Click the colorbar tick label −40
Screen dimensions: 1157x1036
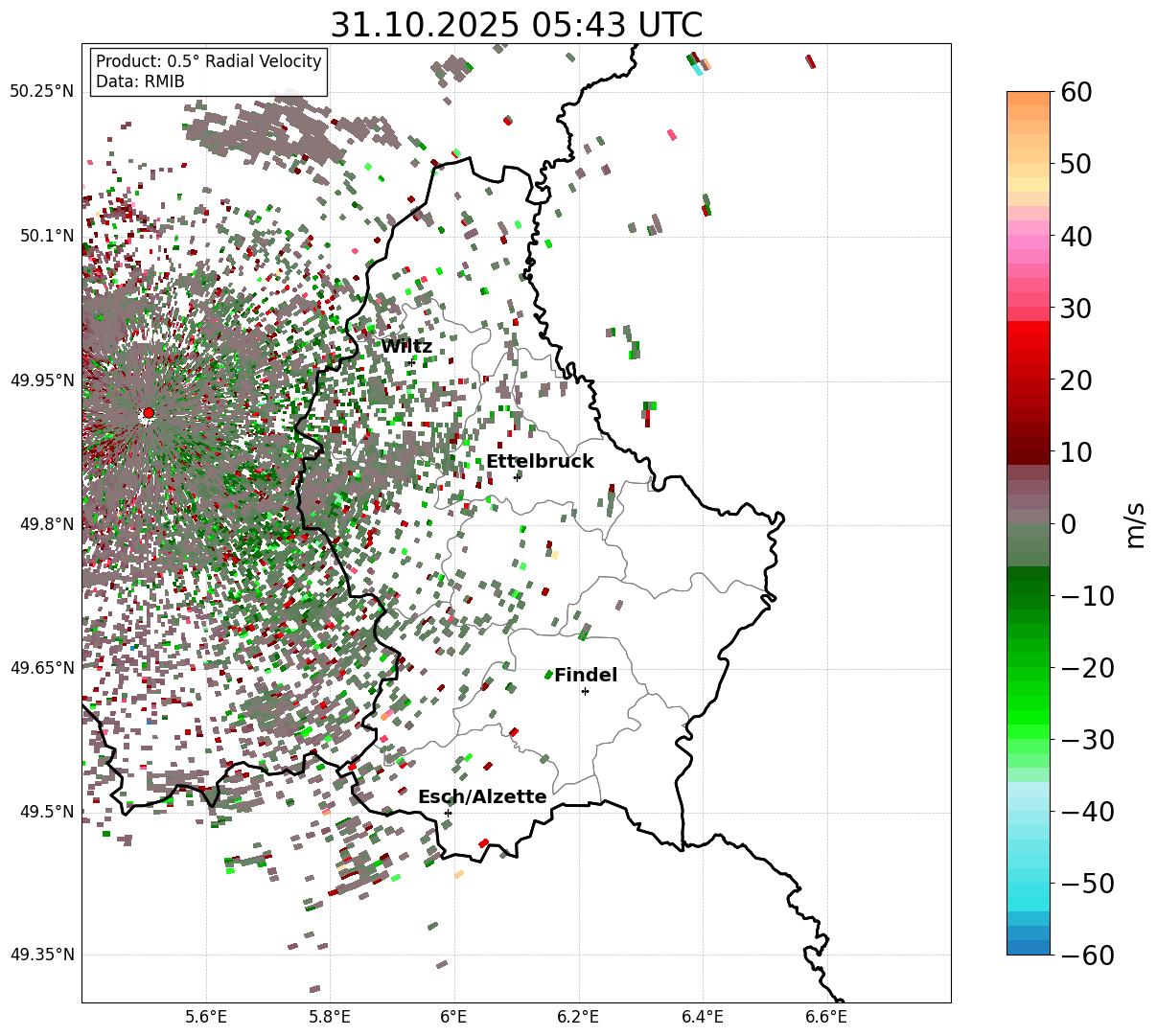[1088, 812]
